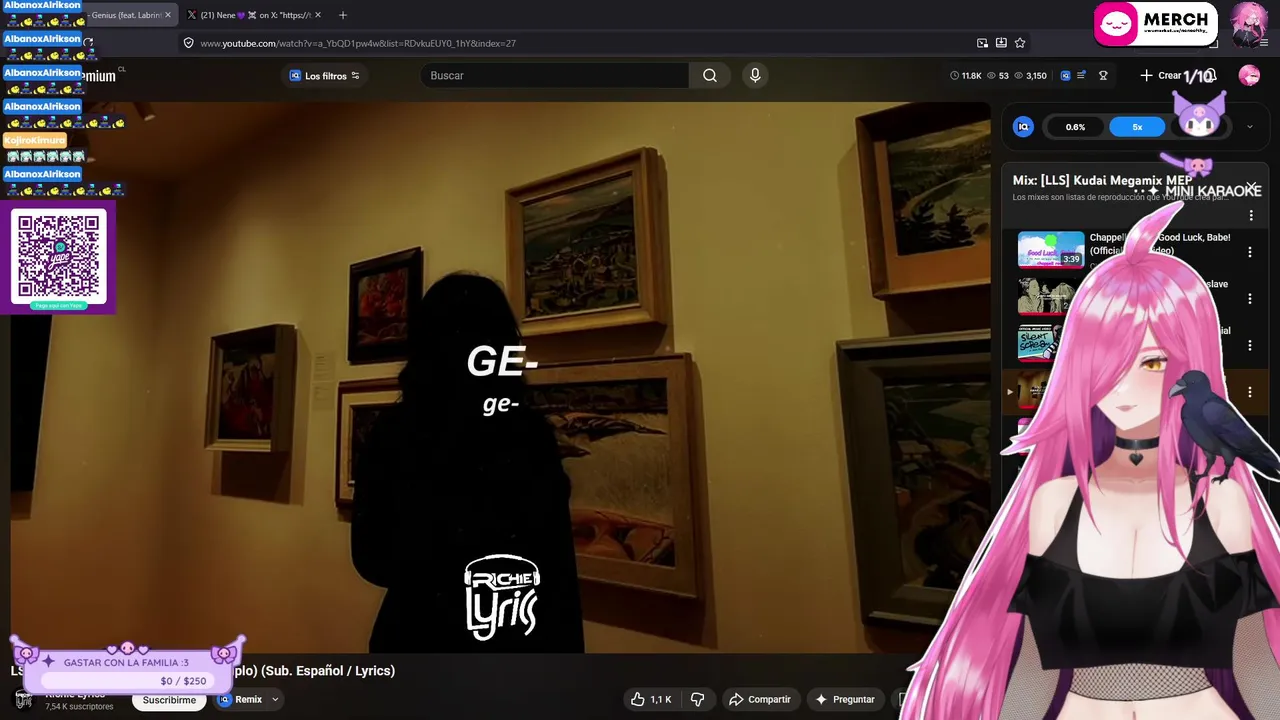The image size is (1280, 720).
Task: Close the Genius YouTube tab
Action: 168,15
